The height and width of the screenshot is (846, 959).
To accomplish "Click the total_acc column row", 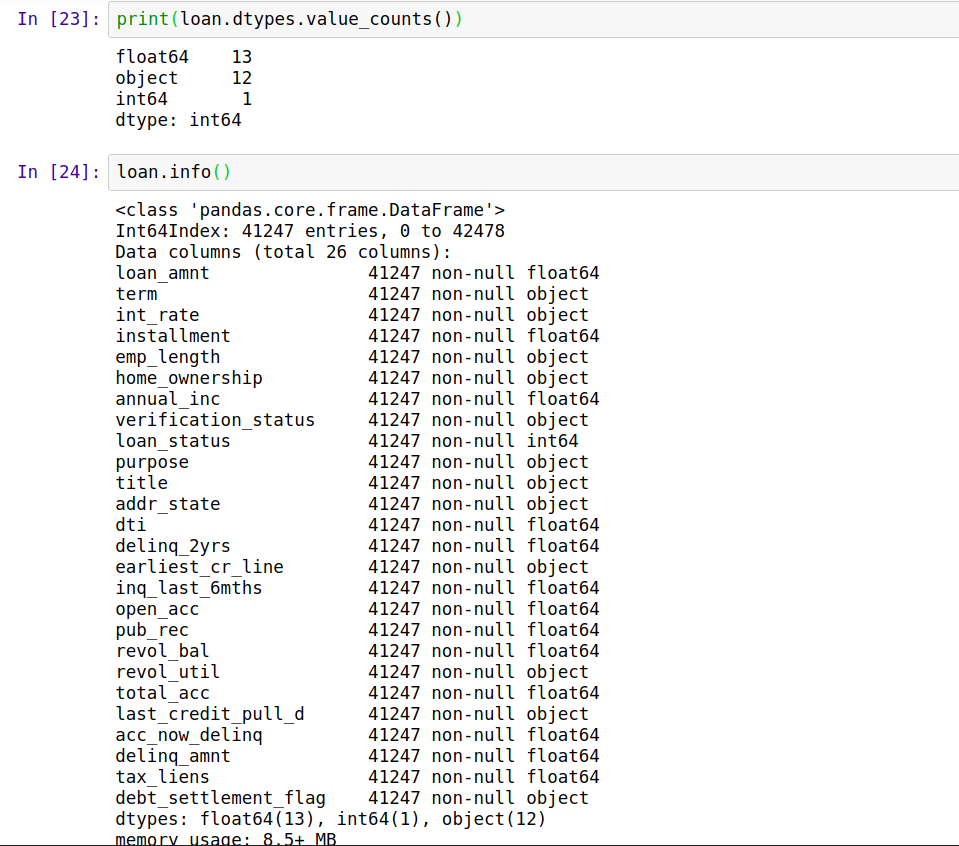I will [x=357, y=693].
